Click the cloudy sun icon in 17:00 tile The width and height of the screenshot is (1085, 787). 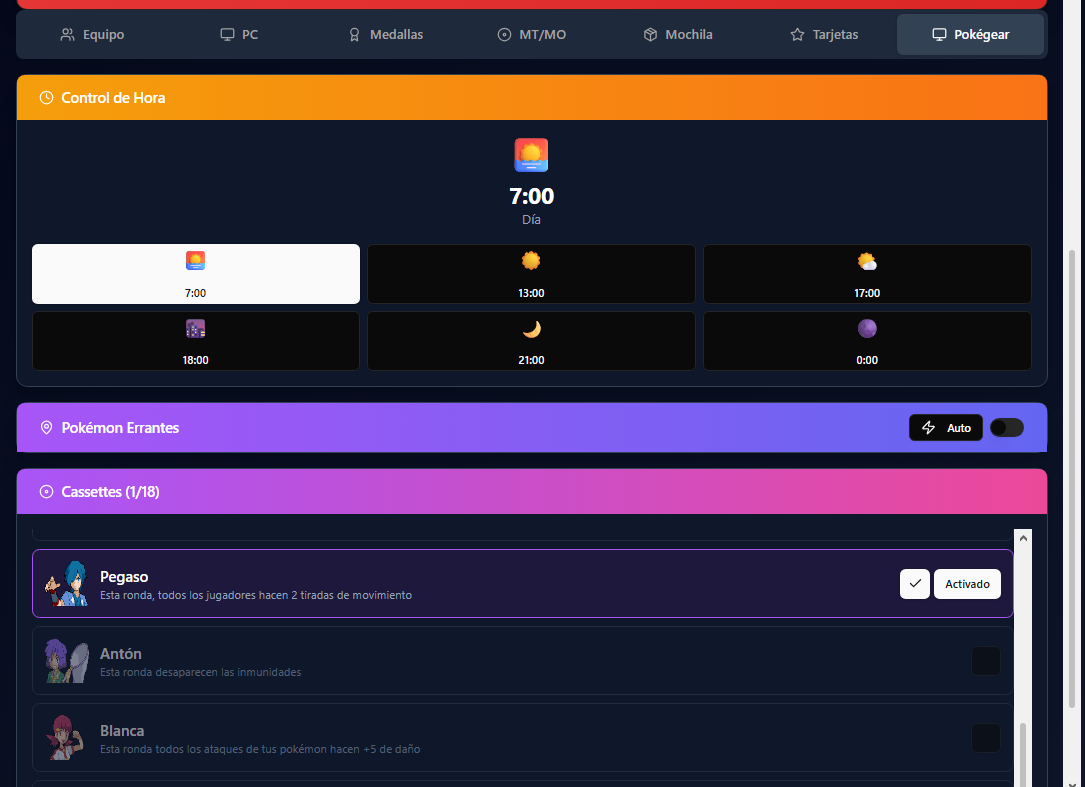click(867, 262)
